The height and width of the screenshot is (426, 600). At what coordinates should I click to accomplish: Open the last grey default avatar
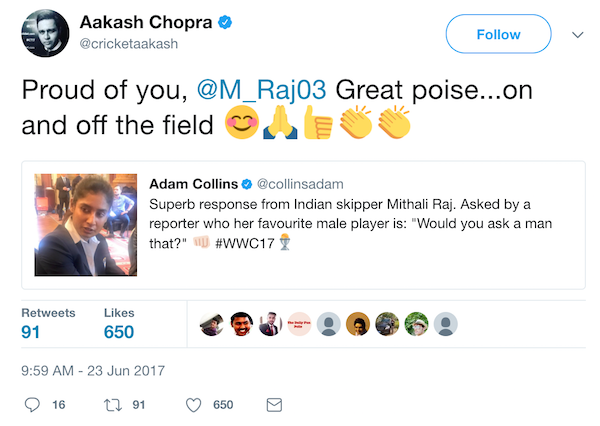(x=446, y=323)
